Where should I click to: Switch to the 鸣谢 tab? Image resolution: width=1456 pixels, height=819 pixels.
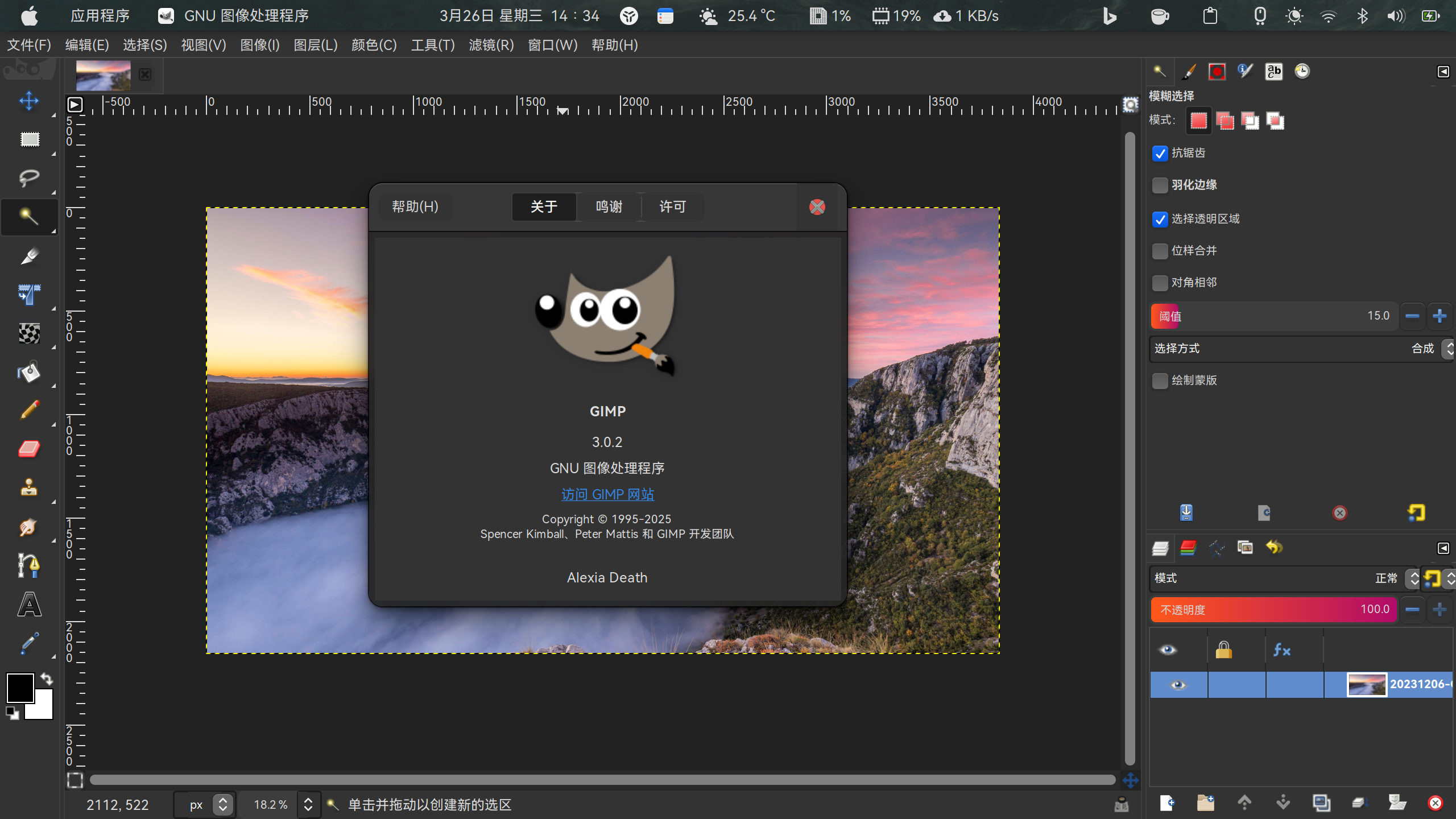(x=609, y=206)
